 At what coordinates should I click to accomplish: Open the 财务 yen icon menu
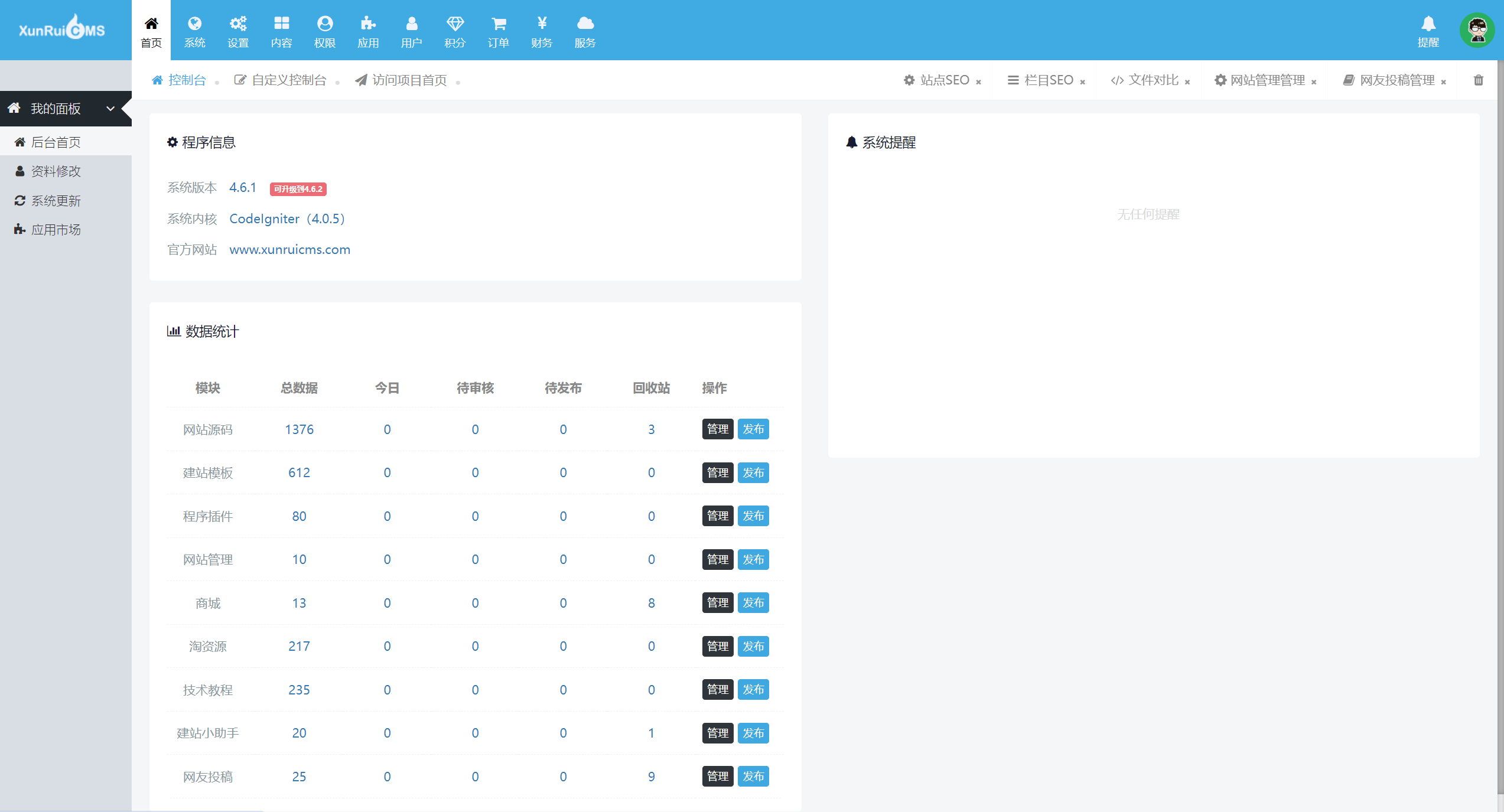(x=542, y=31)
